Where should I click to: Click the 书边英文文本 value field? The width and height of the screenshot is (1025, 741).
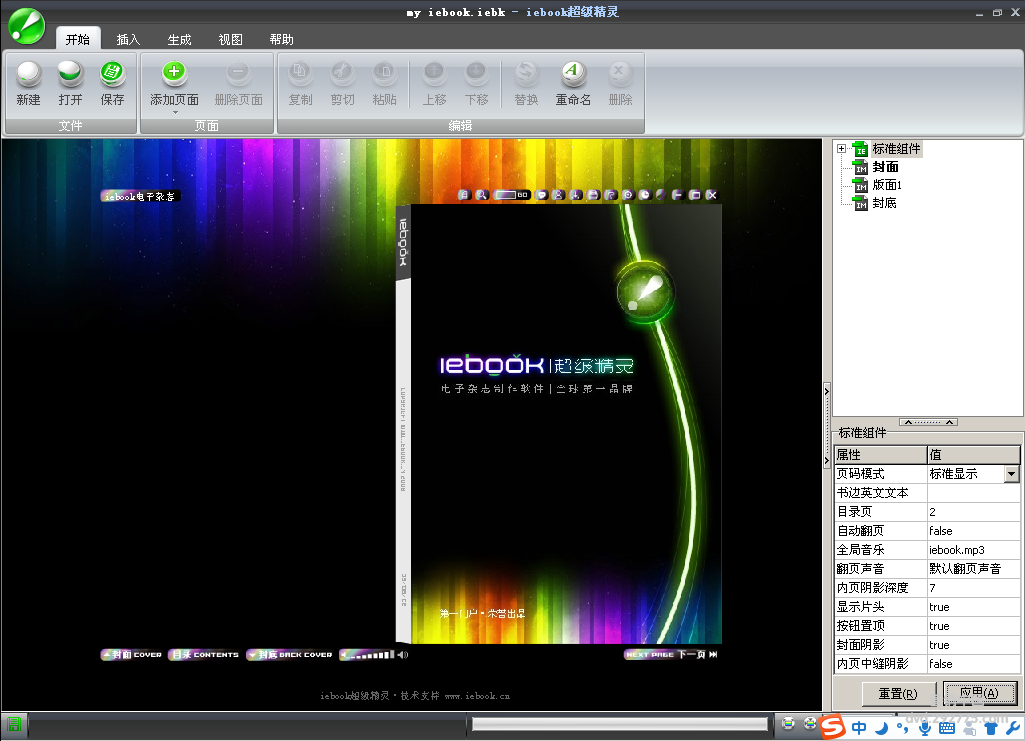pyautogui.click(x=973, y=493)
